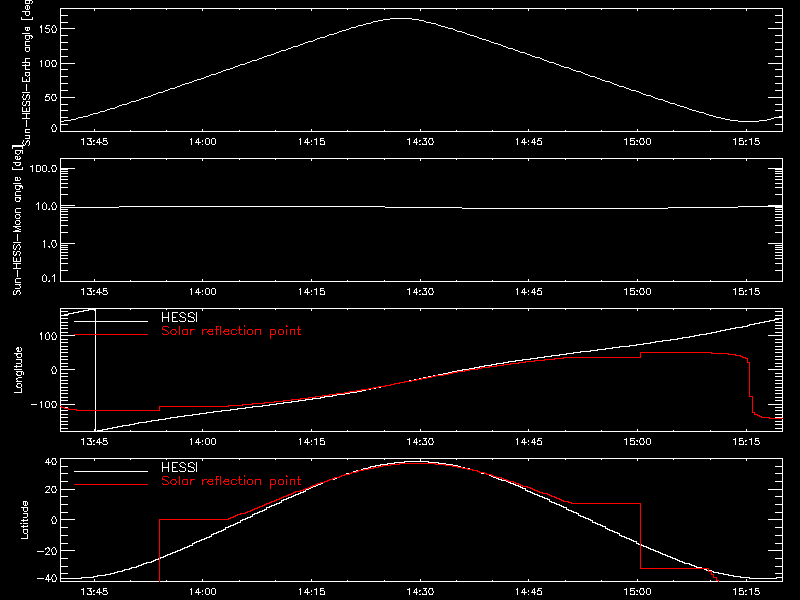
Task: Click the flat Sun-HESSI-Moon angle line
Action: [x=421, y=207]
